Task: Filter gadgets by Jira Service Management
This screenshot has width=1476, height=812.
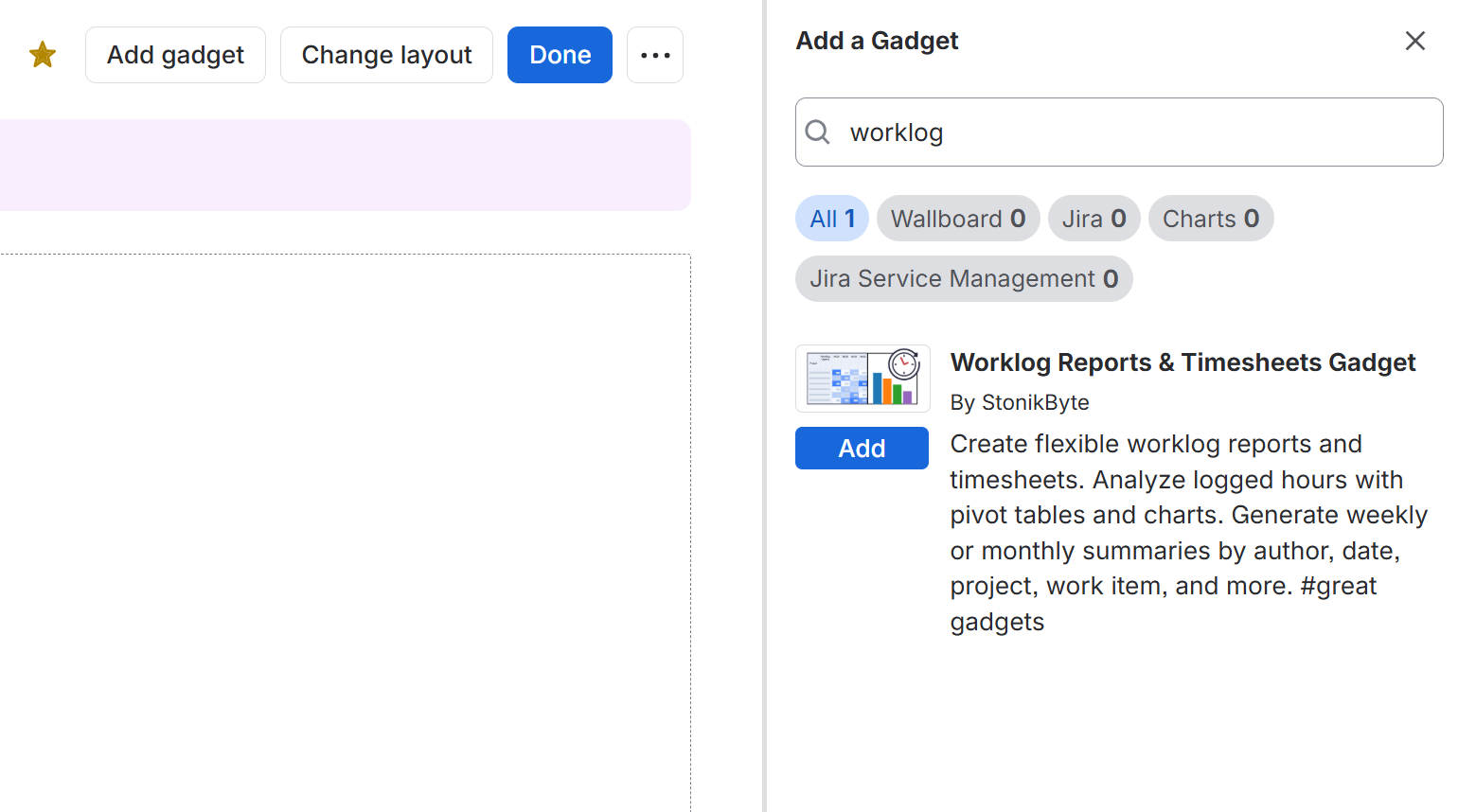Action: tap(964, 278)
